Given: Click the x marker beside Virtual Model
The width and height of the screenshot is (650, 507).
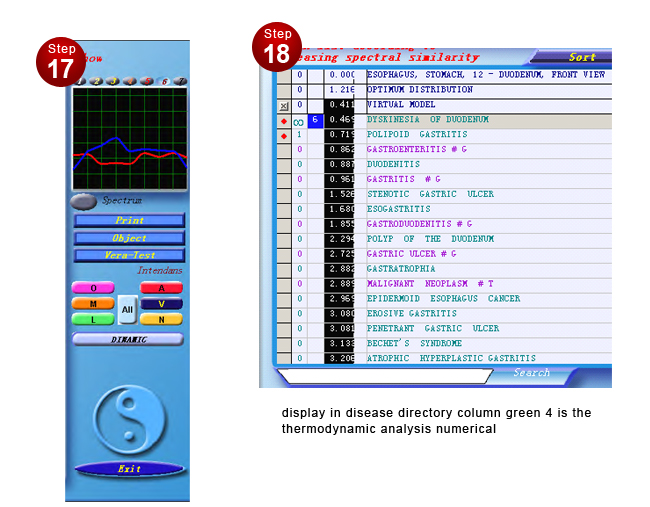Looking at the screenshot, I should (x=284, y=105).
